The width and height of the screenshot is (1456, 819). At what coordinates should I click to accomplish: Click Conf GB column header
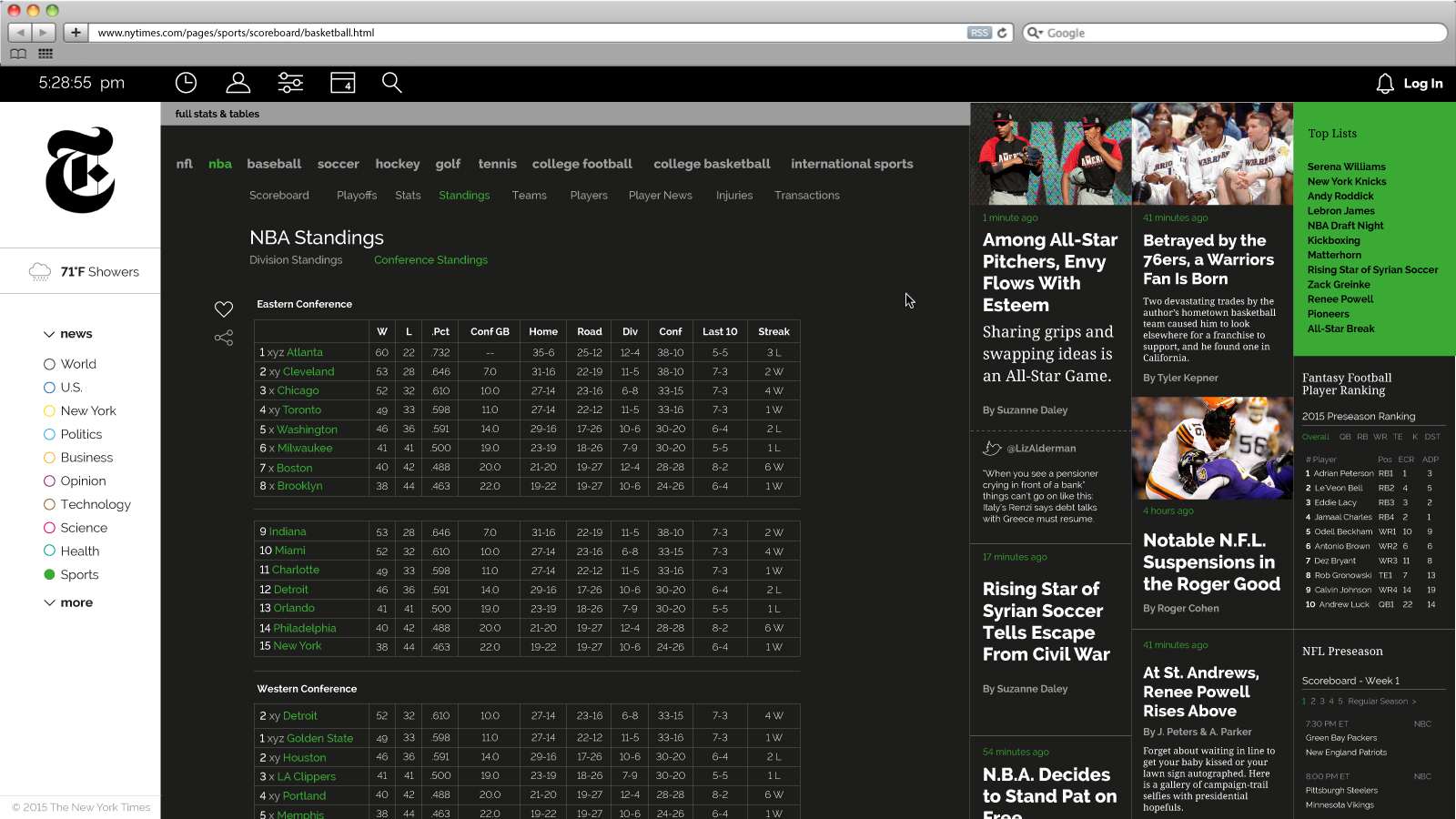(490, 332)
